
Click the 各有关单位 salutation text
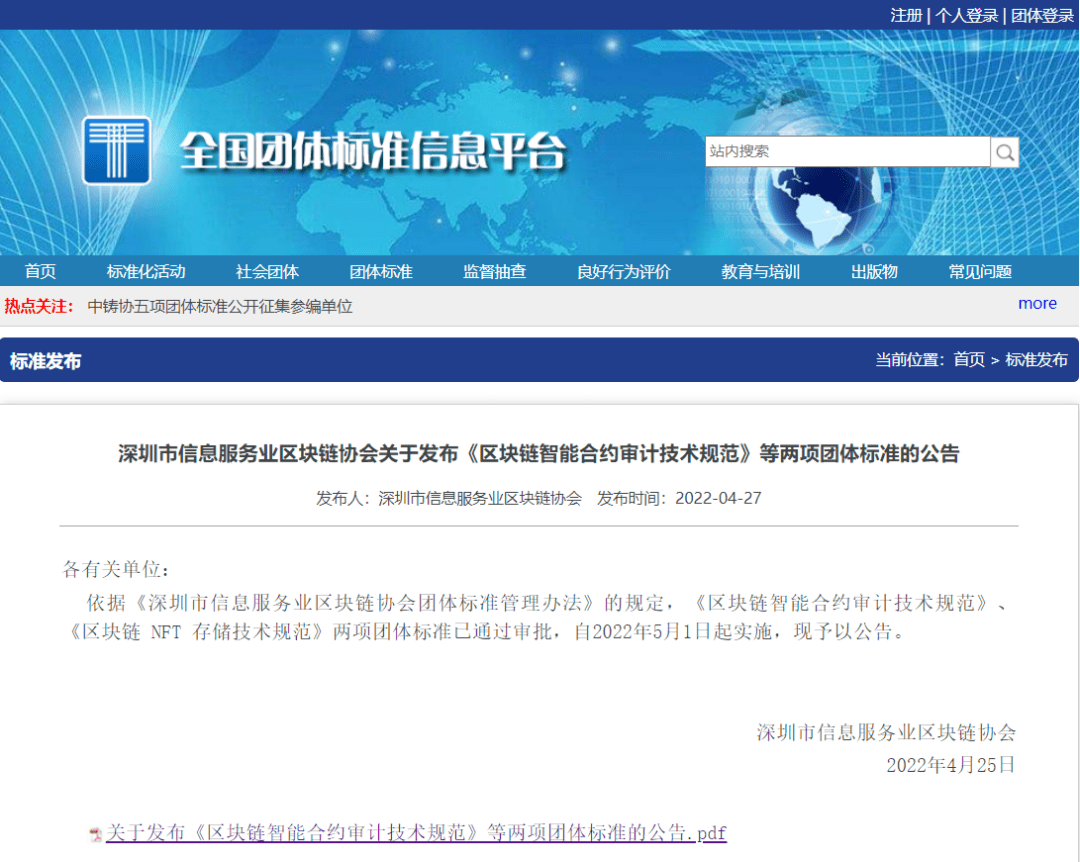(116, 569)
